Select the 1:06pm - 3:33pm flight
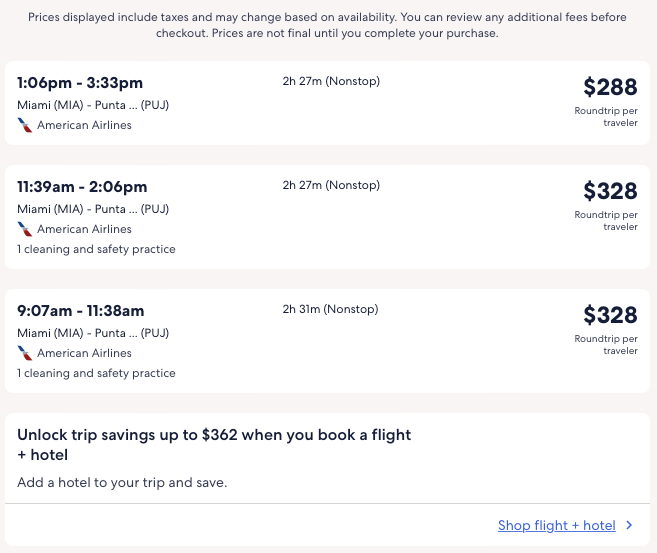Viewport: 657px width, 553px height. point(80,83)
